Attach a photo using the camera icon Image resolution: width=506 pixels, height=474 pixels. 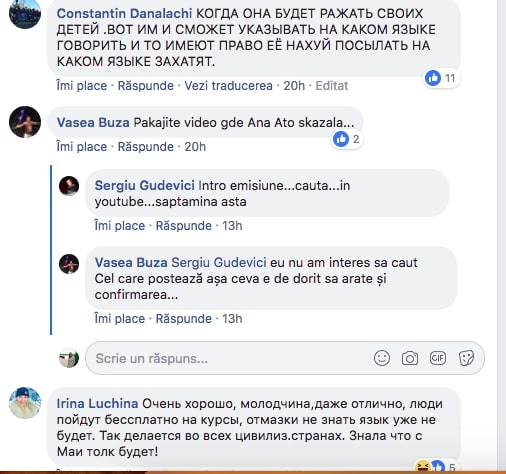click(410, 358)
